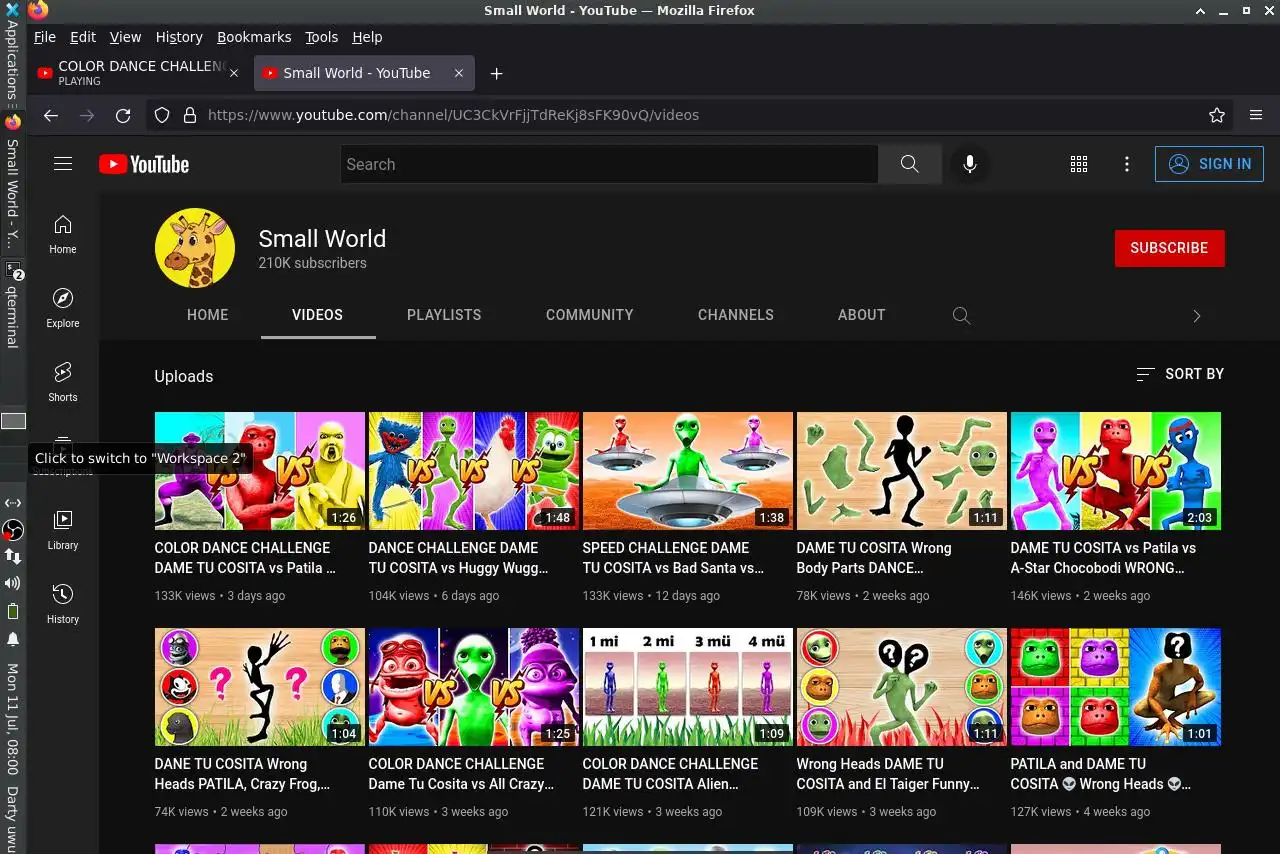Open the 1:09 Alien color dance thumbnail

point(688,687)
